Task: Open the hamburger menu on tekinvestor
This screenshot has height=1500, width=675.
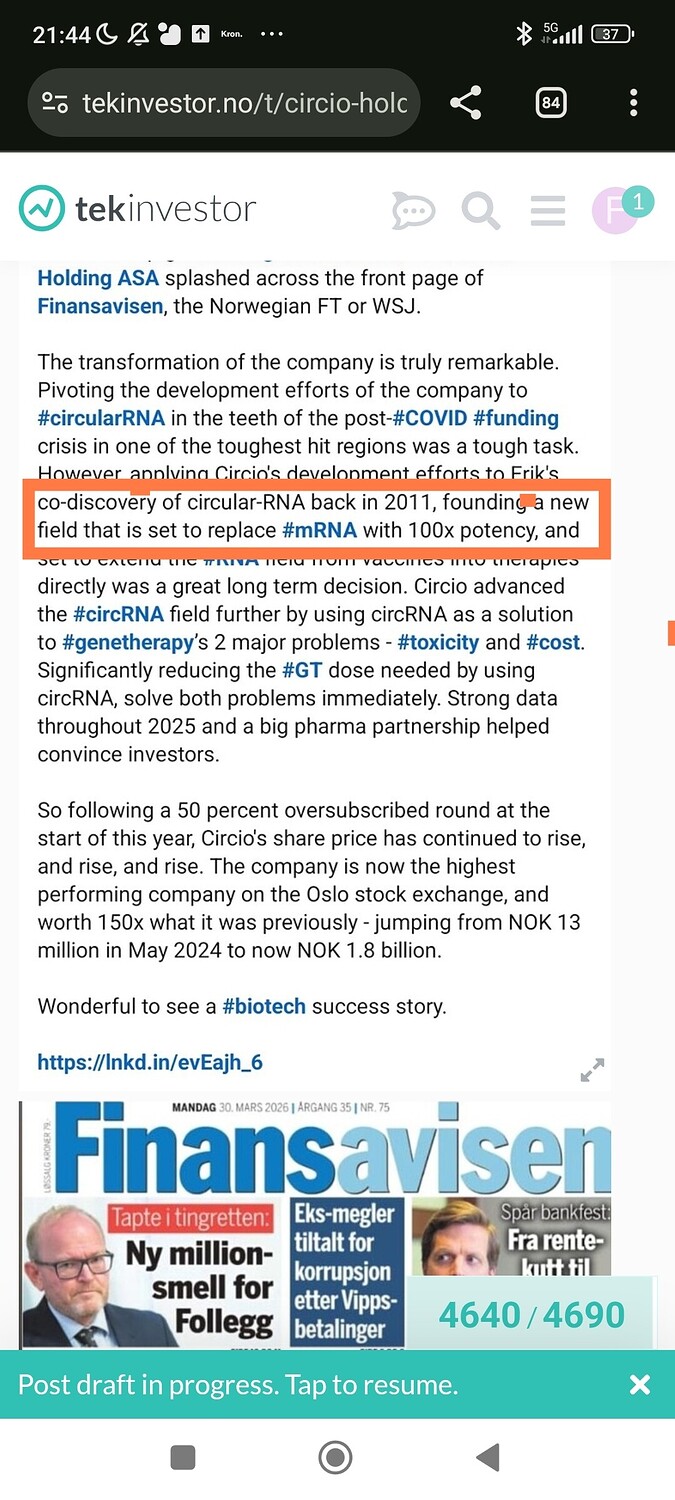Action: (x=547, y=210)
